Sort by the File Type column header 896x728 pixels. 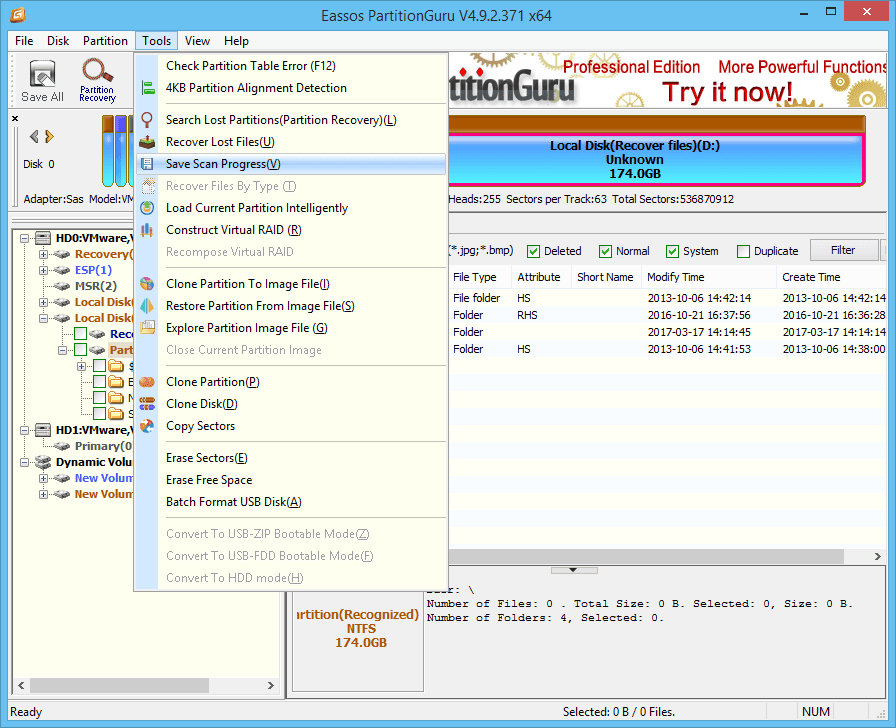tap(479, 277)
